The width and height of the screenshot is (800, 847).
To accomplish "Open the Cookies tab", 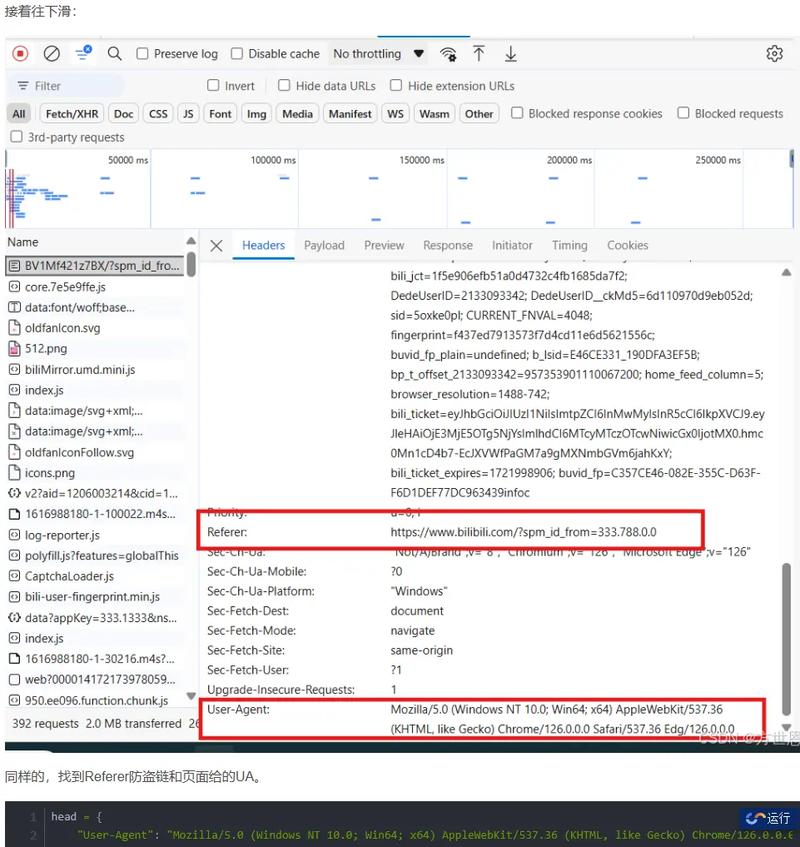I will (x=627, y=245).
